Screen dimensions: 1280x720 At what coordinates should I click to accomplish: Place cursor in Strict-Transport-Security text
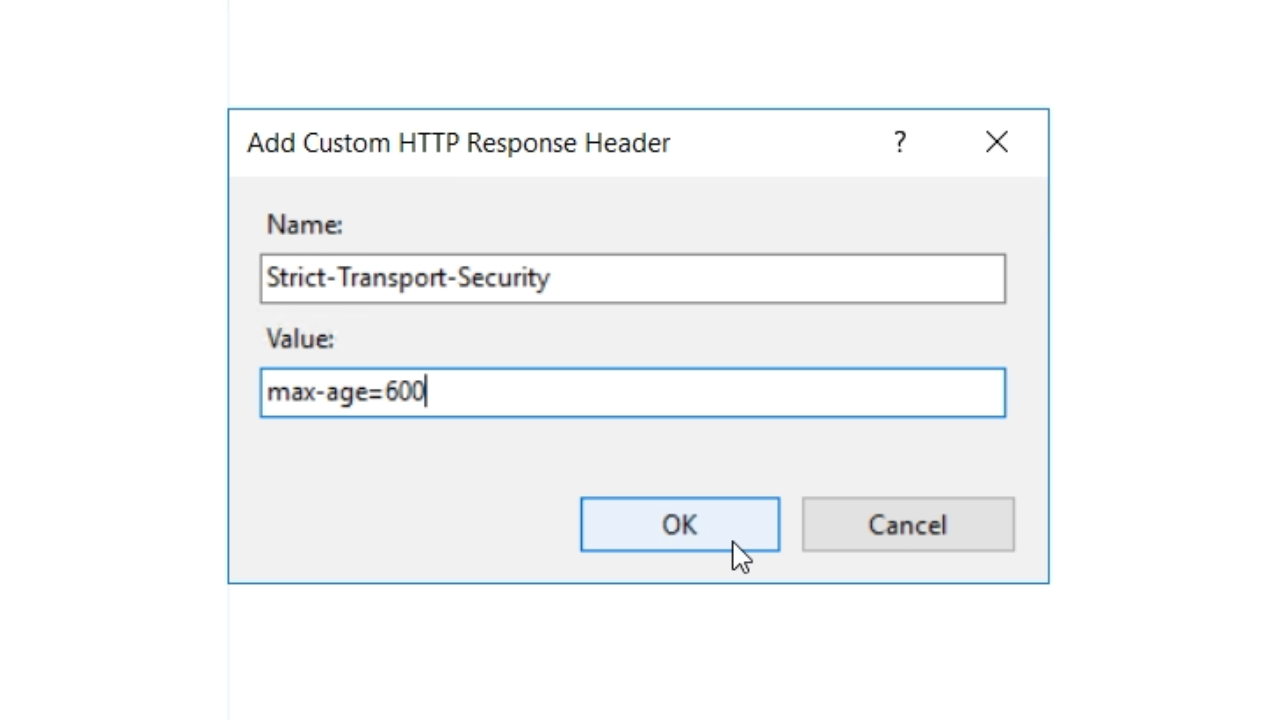408,278
